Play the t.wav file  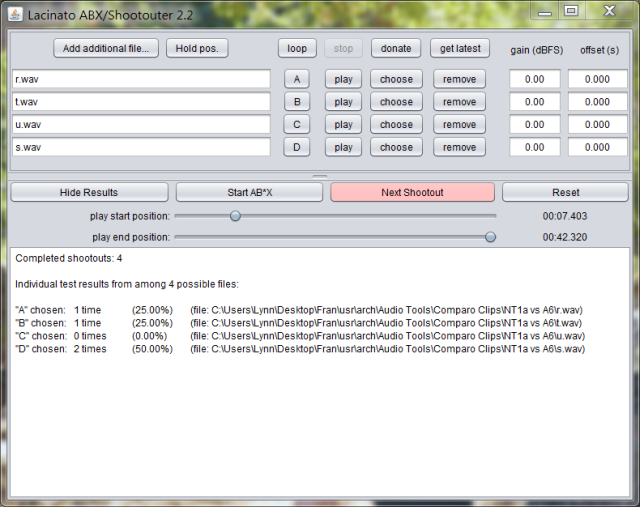(343, 102)
